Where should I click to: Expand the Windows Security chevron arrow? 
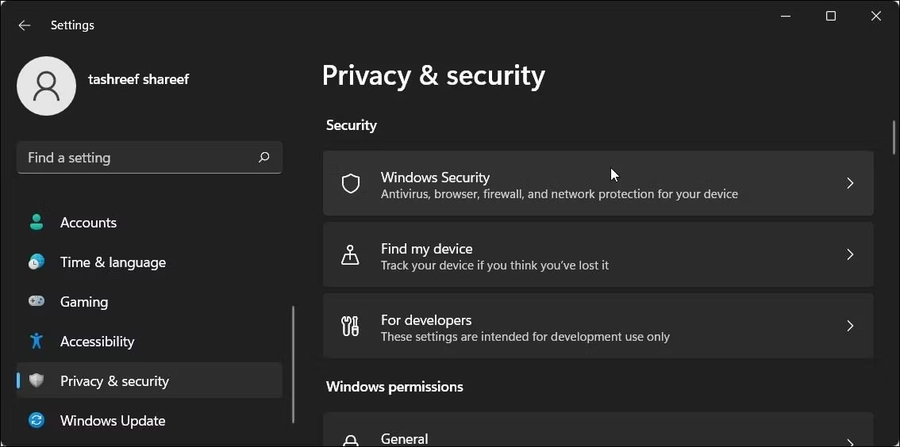click(850, 184)
